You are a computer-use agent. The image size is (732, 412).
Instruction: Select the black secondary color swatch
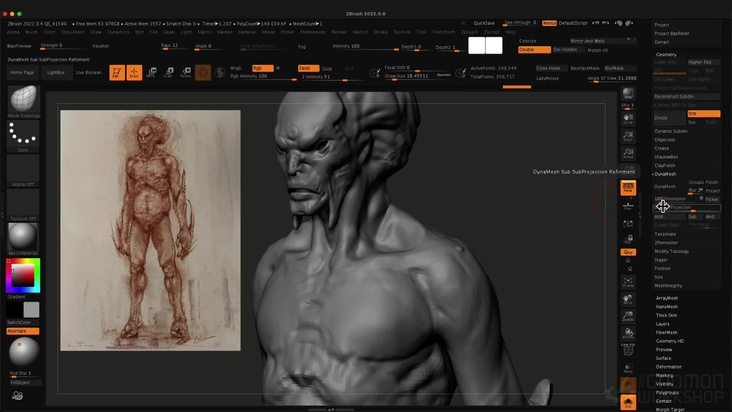point(14,309)
